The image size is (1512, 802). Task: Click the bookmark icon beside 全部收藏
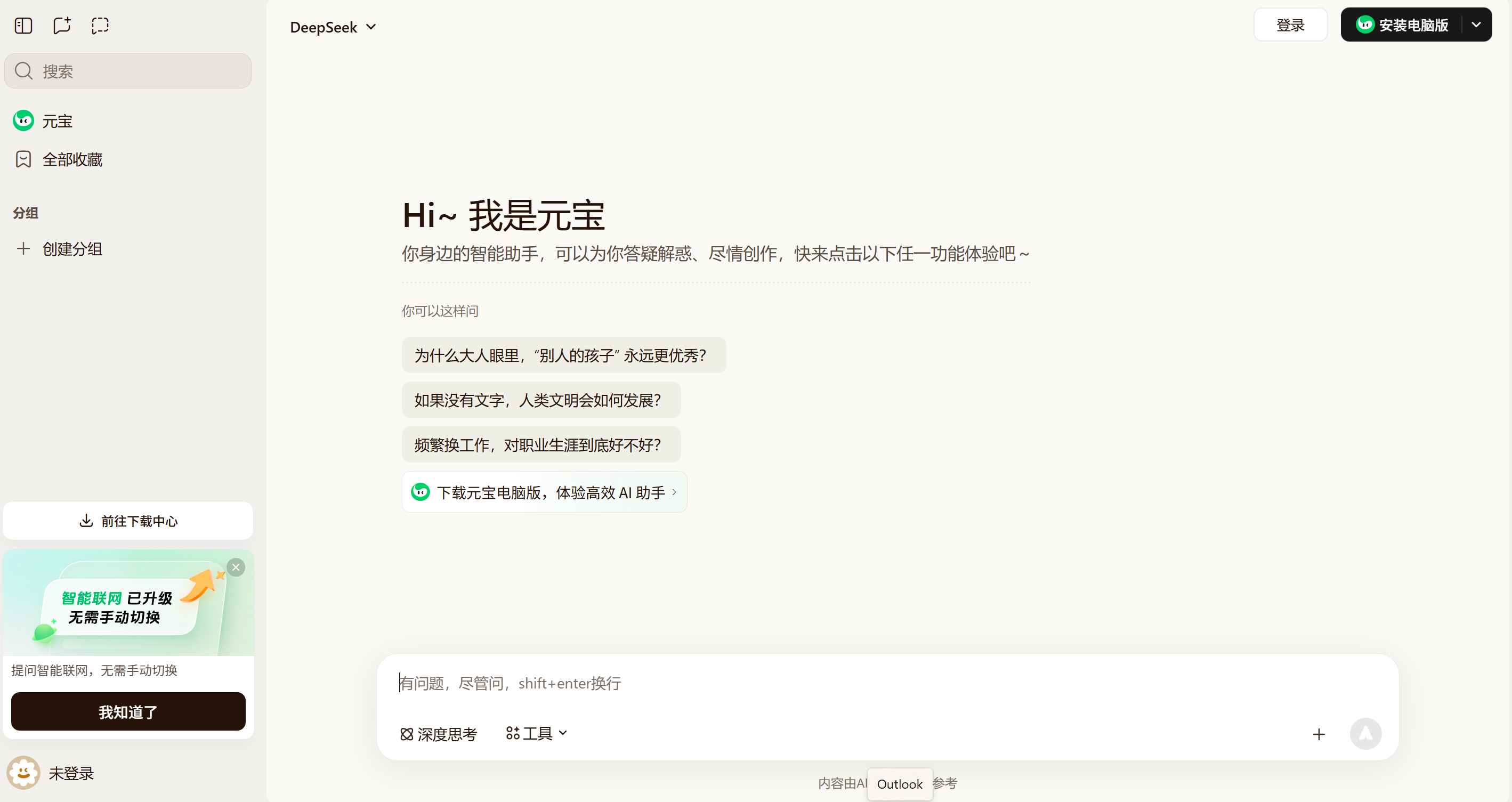pyautogui.click(x=23, y=159)
